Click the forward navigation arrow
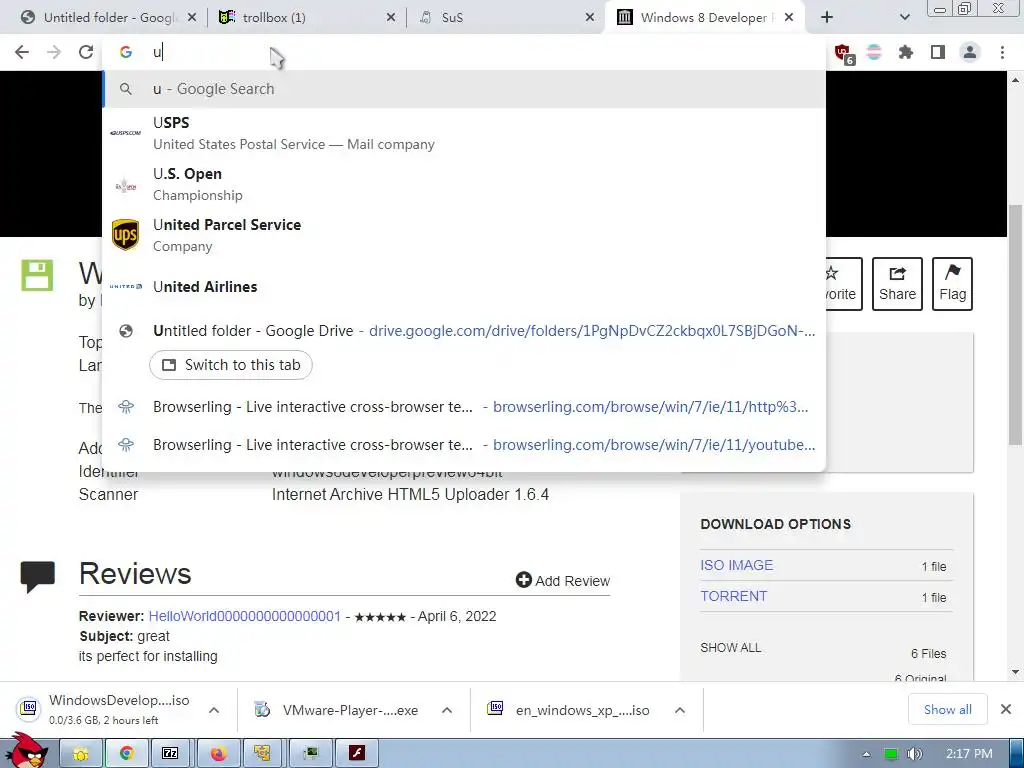The width and height of the screenshot is (1024, 768). point(54,52)
